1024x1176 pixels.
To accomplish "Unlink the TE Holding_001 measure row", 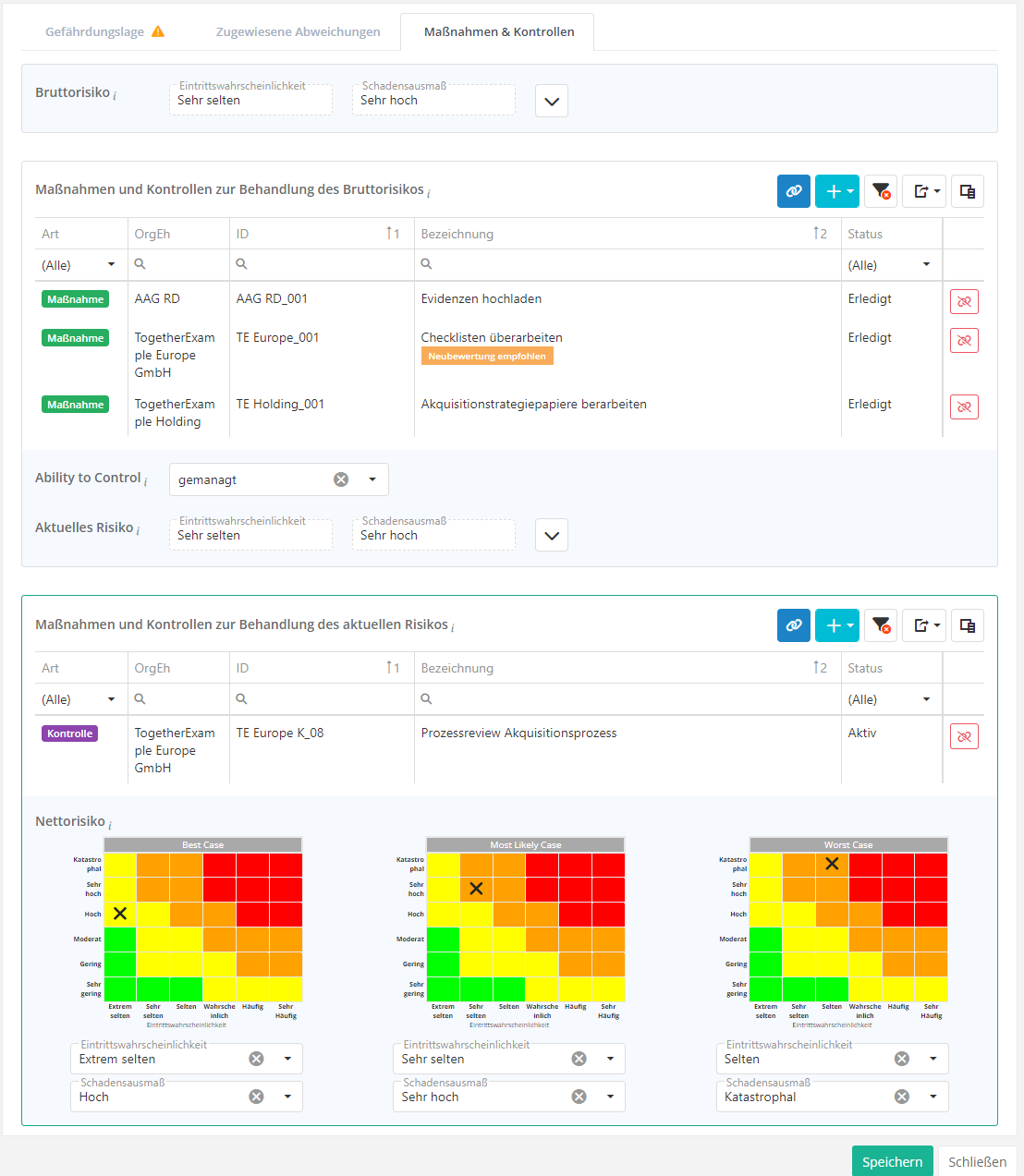I will 964,406.
